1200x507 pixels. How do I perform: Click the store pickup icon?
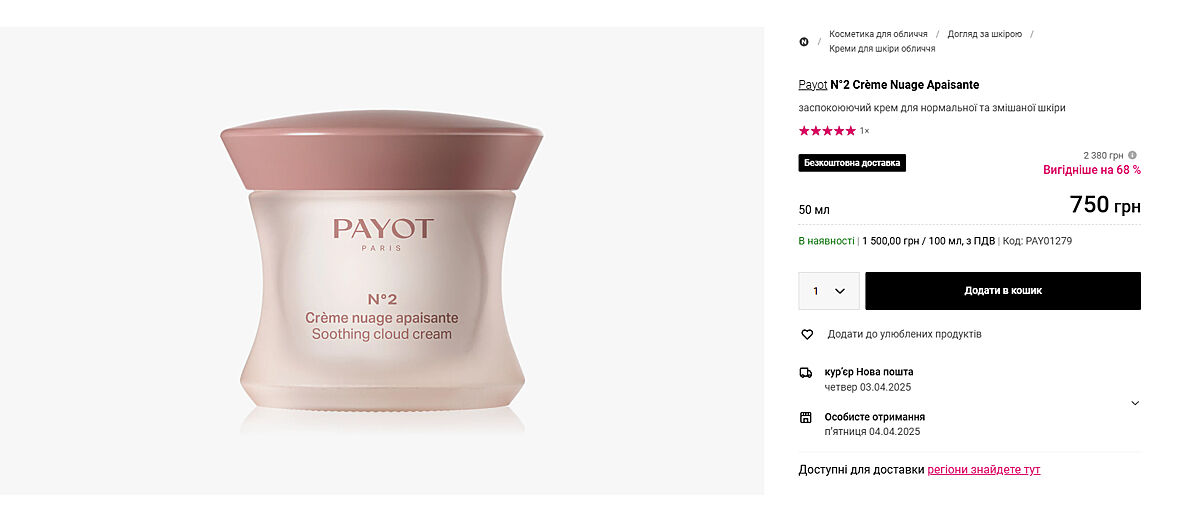click(806, 417)
